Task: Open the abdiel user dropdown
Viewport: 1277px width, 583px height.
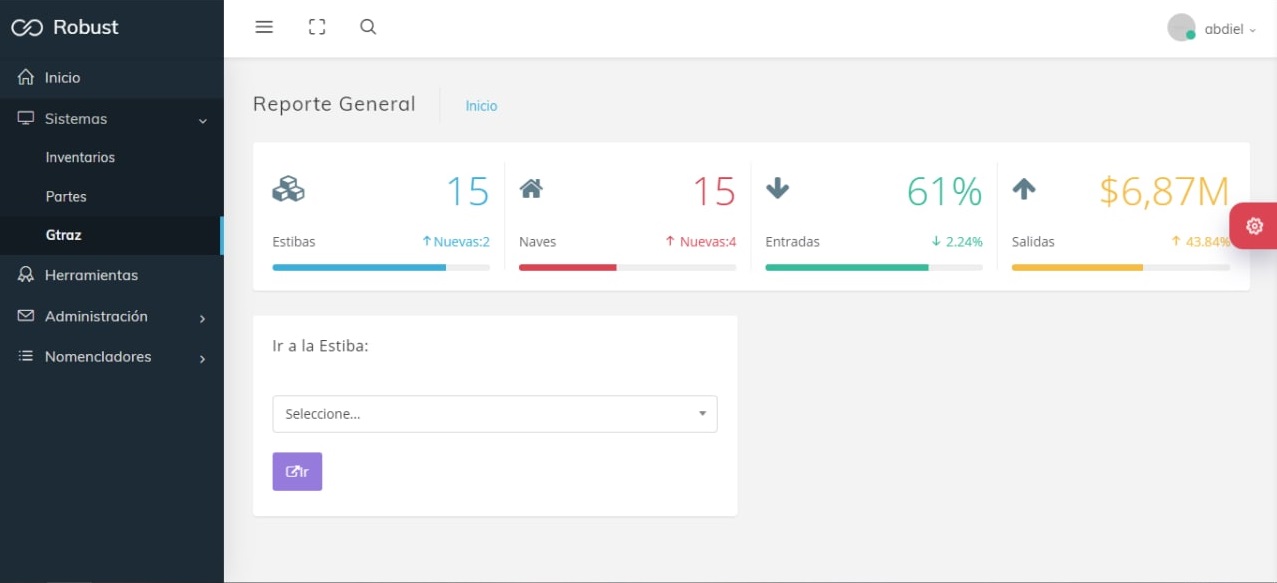Action: (x=1229, y=29)
